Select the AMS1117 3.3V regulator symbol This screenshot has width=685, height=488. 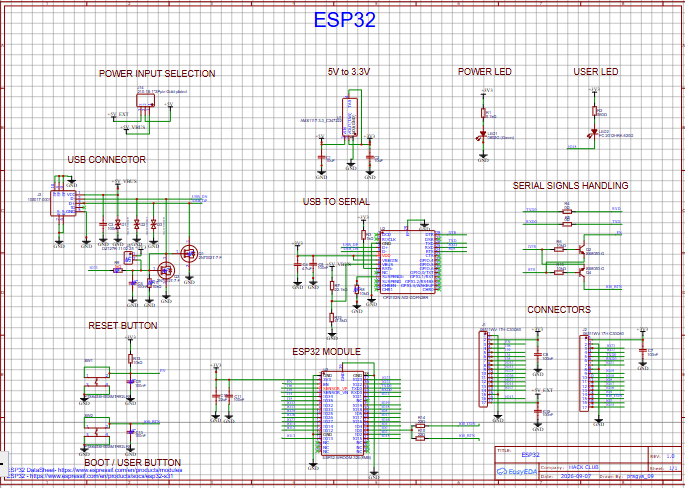tap(350, 117)
